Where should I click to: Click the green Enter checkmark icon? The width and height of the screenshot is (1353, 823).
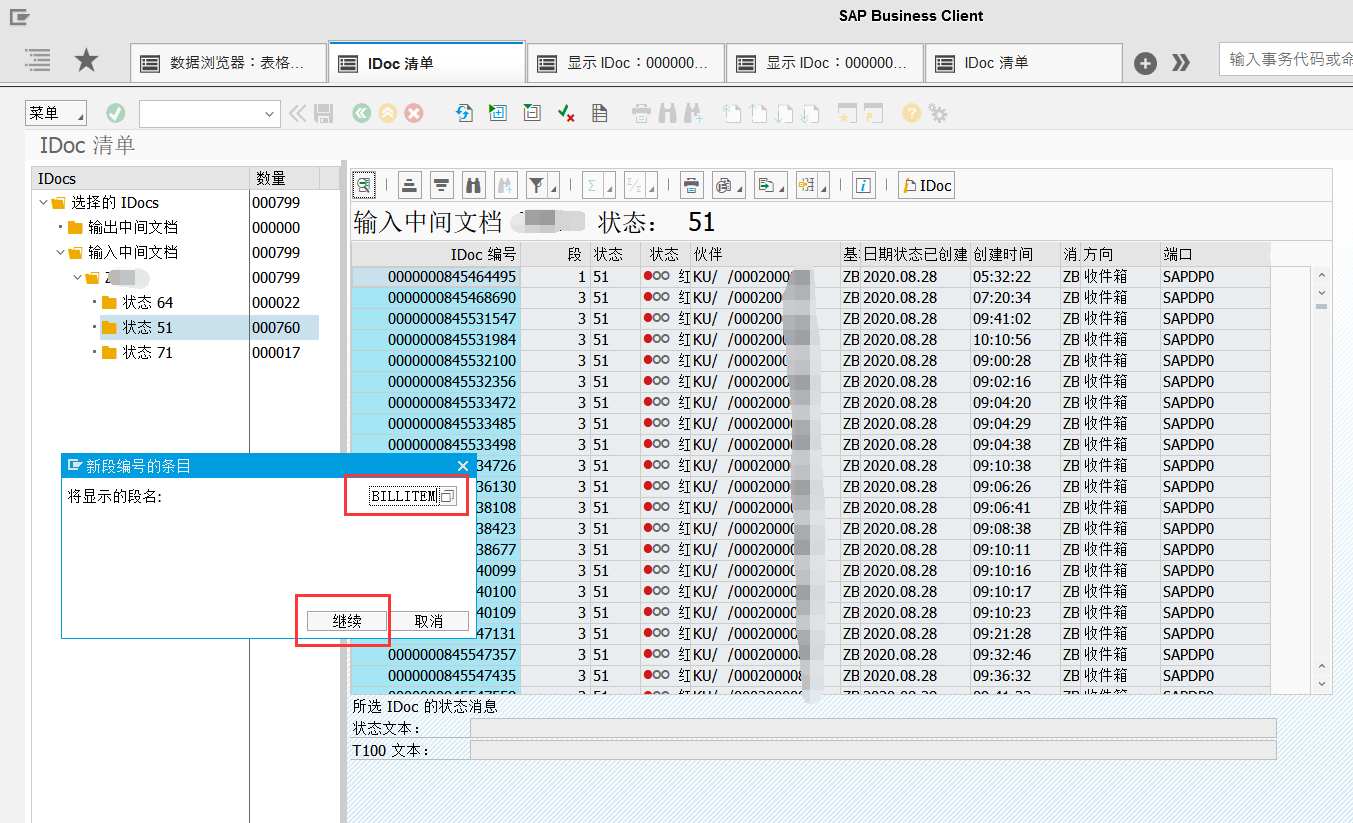click(115, 114)
